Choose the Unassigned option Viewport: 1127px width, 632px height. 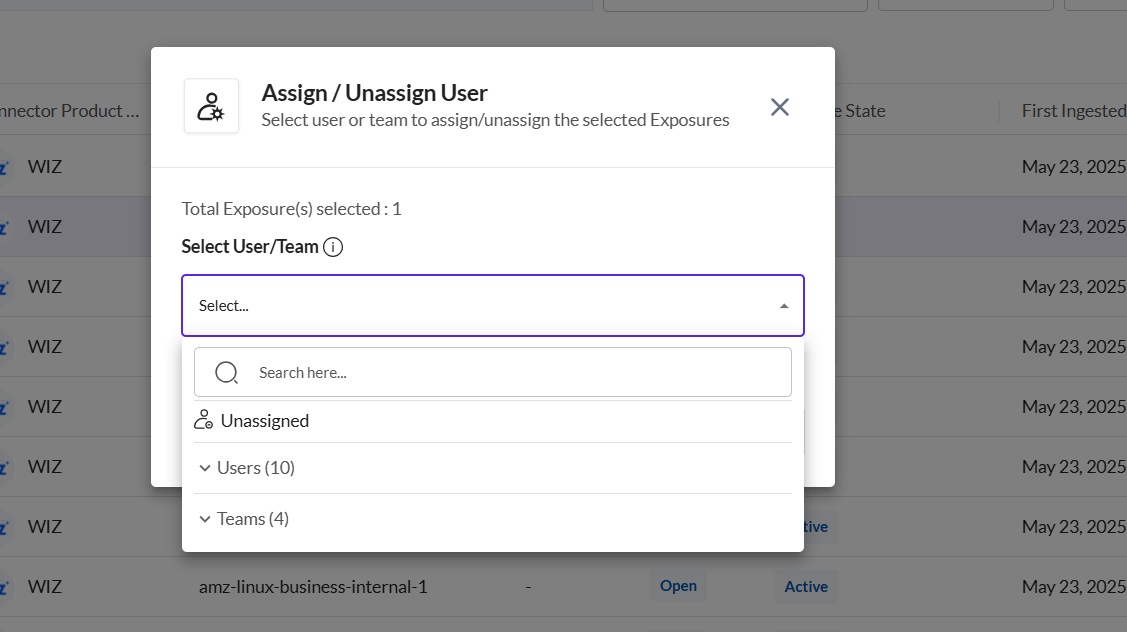coord(492,421)
